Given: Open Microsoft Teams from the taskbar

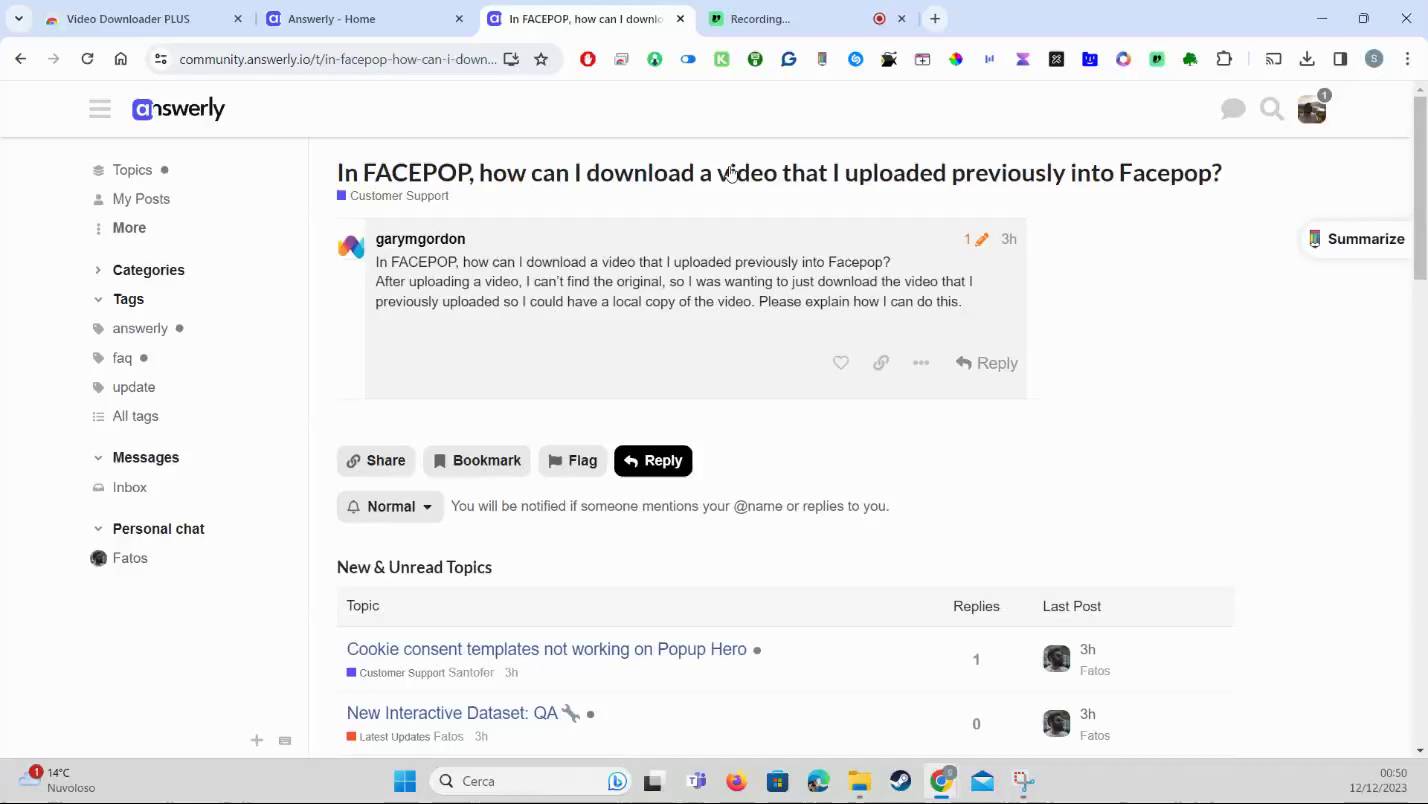Looking at the screenshot, I should [695, 781].
